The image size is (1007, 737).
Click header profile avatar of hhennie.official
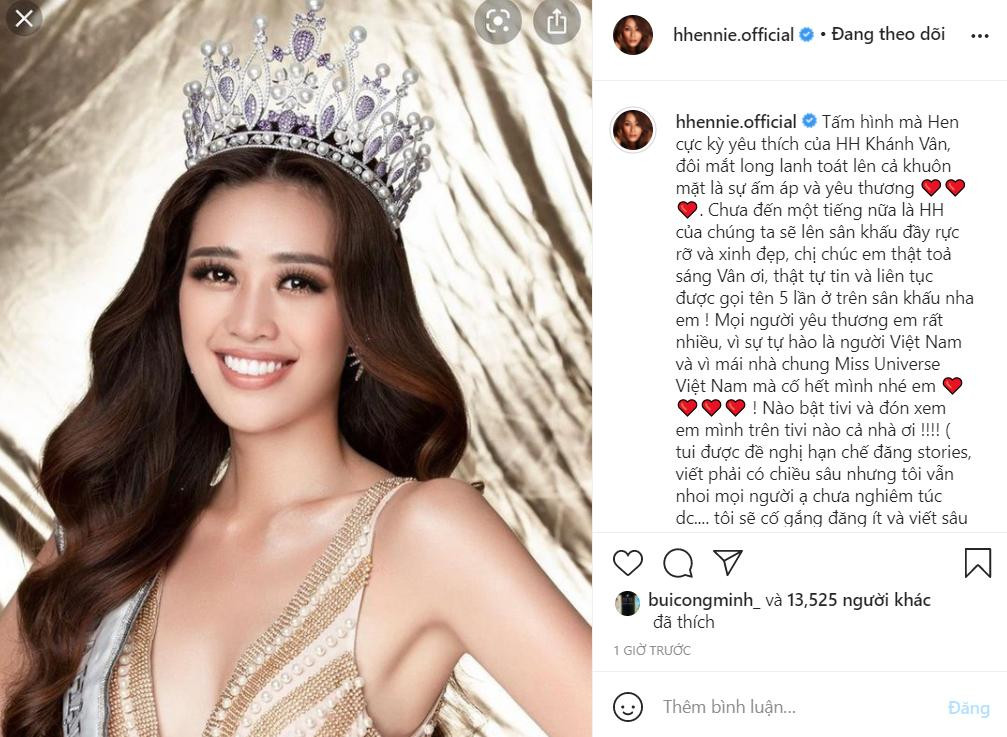[633, 35]
